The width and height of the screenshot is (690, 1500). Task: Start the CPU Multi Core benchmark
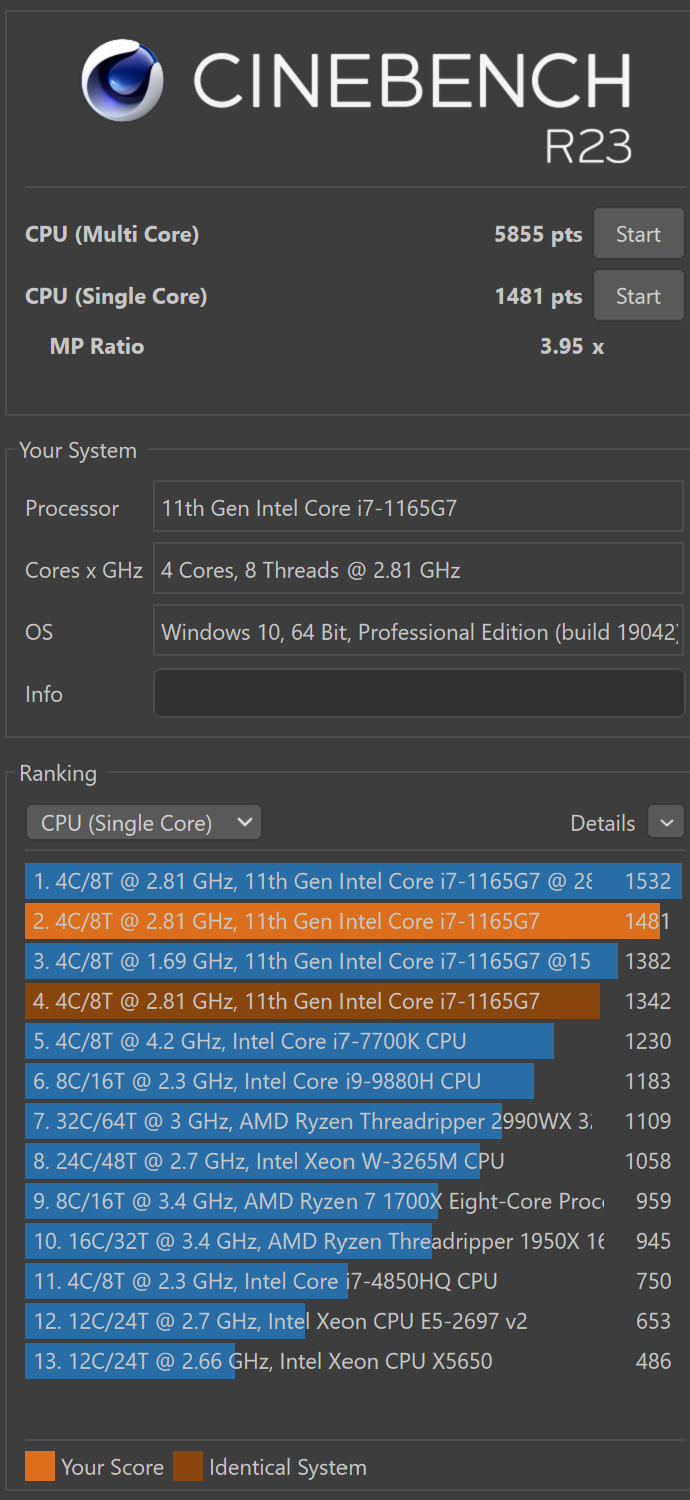tap(638, 234)
